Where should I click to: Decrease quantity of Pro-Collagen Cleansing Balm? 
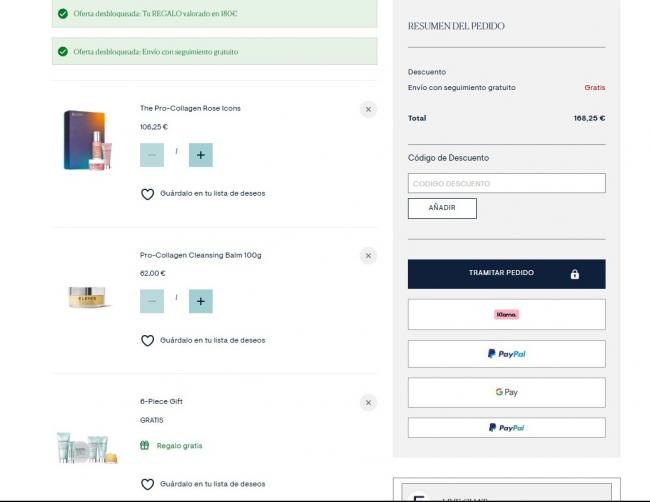pos(152,301)
